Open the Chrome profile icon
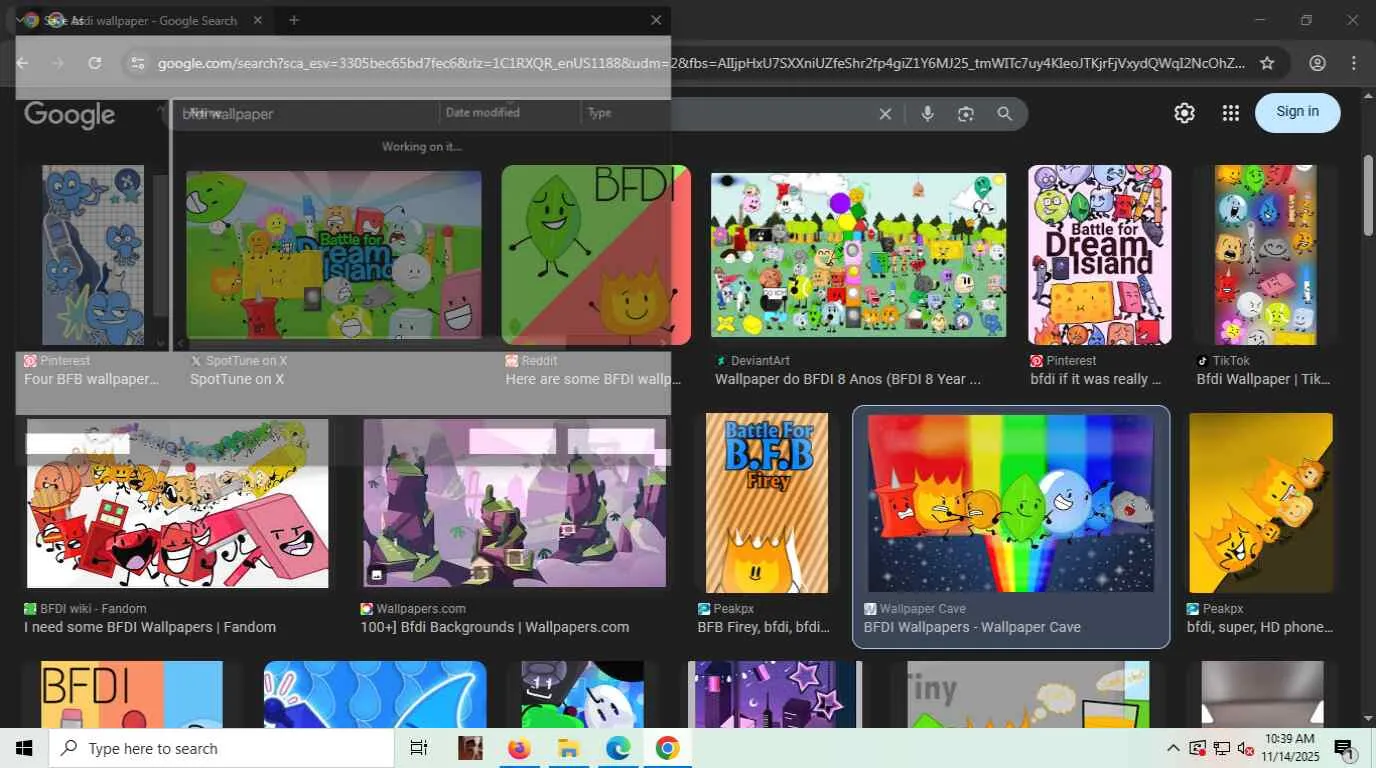Viewport: 1376px width, 768px height. pyautogui.click(x=1317, y=63)
